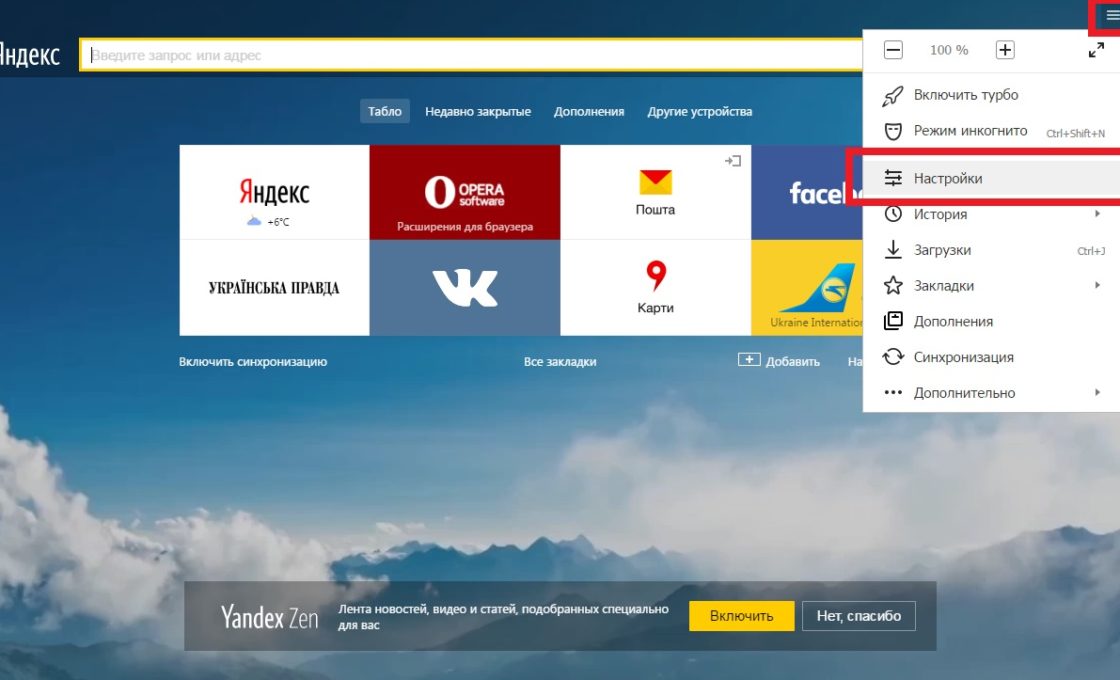Image resolution: width=1120 pixels, height=680 pixels.
Task: Open the Почта mail tile
Action: 656,192
